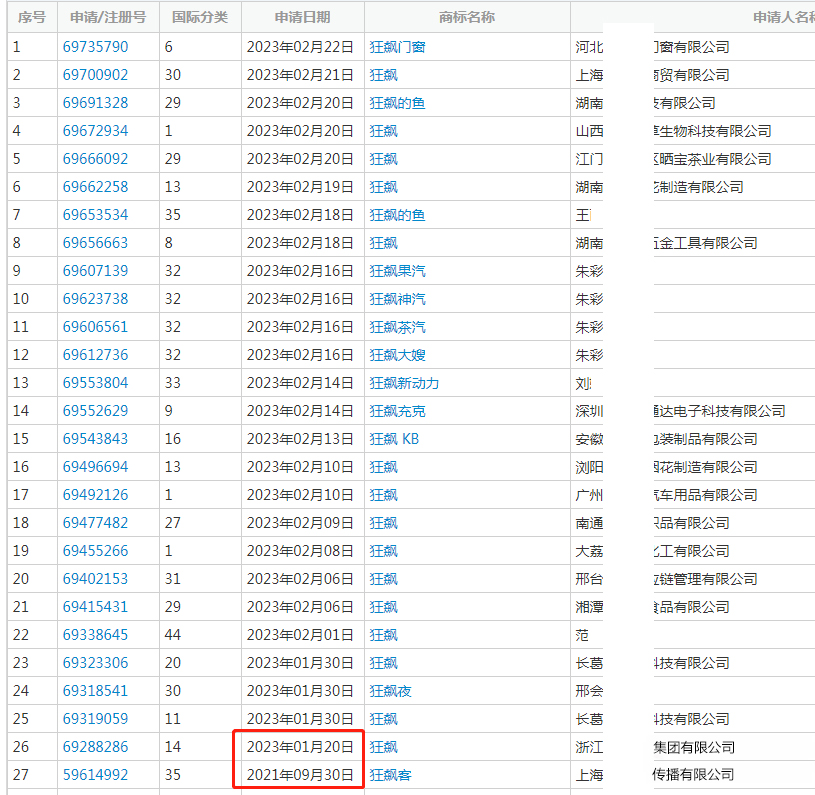The height and width of the screenshot is (795, 815).
Task: Click the 国际分类 column header
Action: (x=200, y=17)
